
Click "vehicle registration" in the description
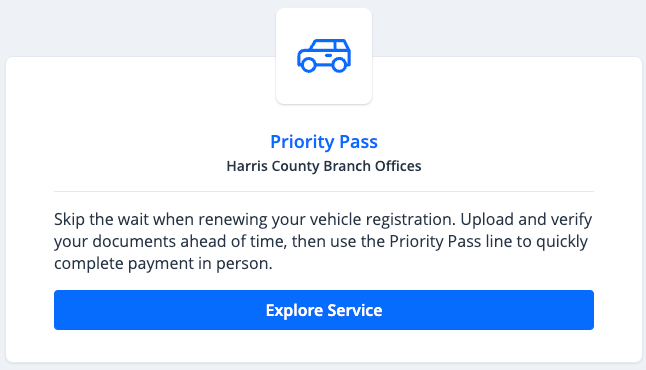click(383, 220)
